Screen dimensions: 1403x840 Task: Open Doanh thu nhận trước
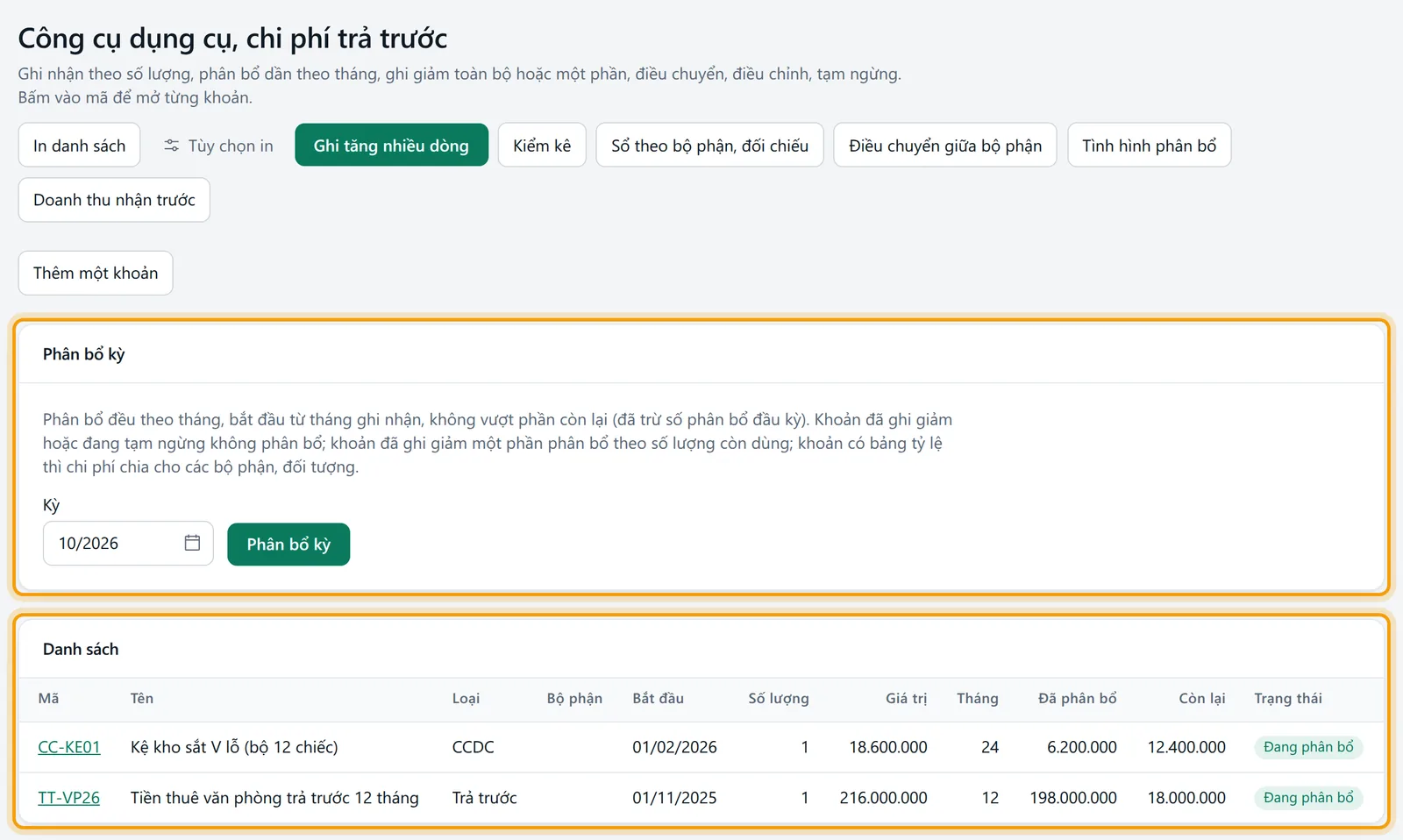click(x=114, y=200)
